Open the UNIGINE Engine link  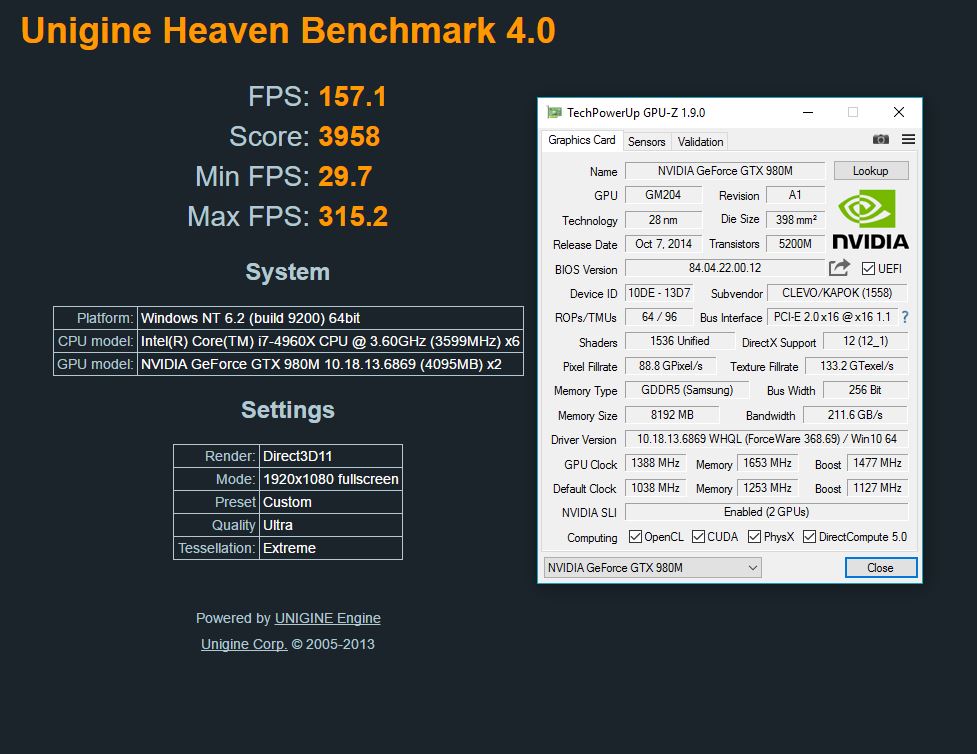(x=328, y=618)
